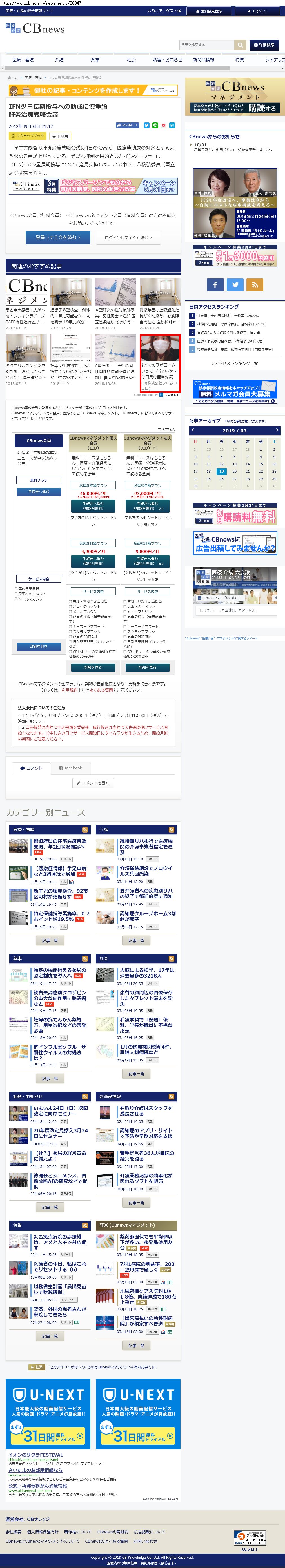Open 介護 navigation menu

coord(59,60)
